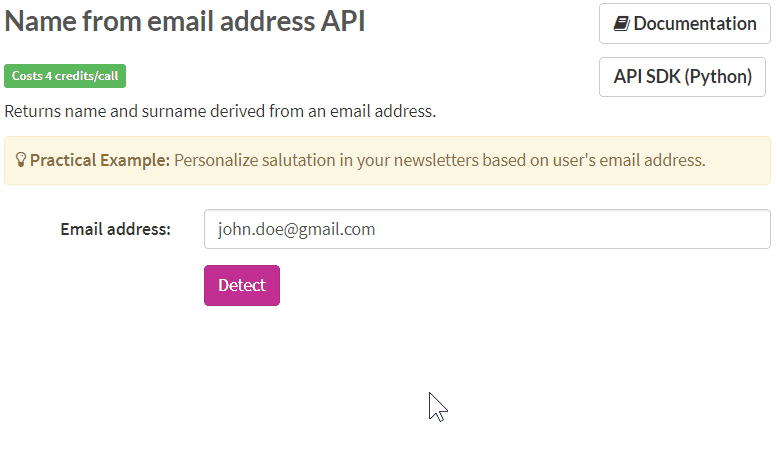Select the word Documentation in top button
This screenshot has height=463, width=777.
point(695,23)
